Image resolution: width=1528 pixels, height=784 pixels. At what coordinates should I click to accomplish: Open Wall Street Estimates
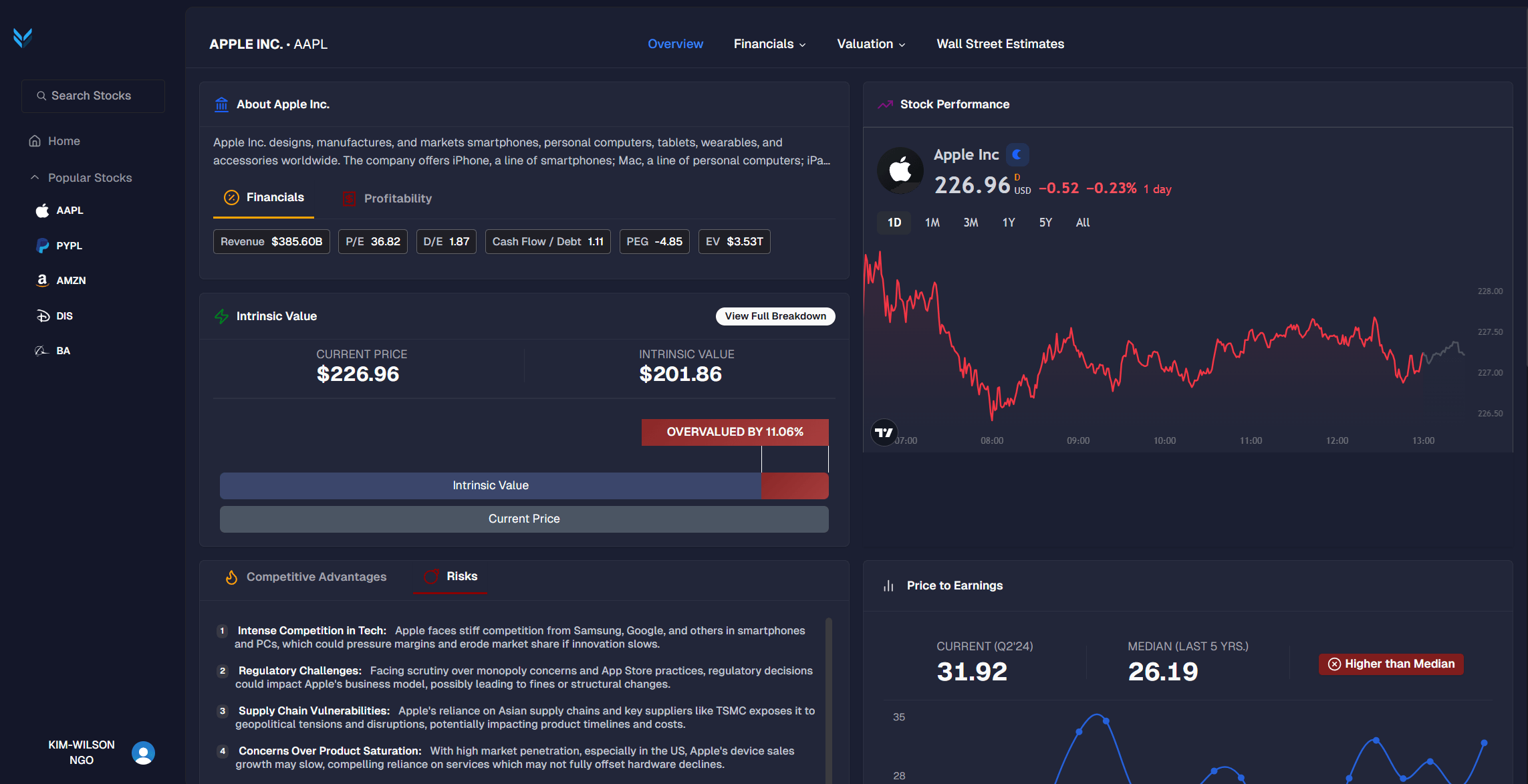pyautogui.click(x=1000, y=44)
